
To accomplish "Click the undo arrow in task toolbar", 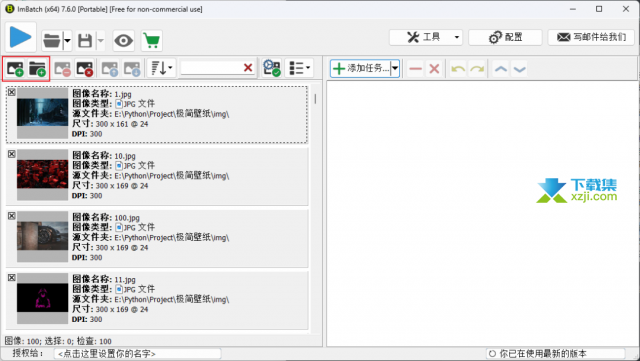I will coord(458,69).
